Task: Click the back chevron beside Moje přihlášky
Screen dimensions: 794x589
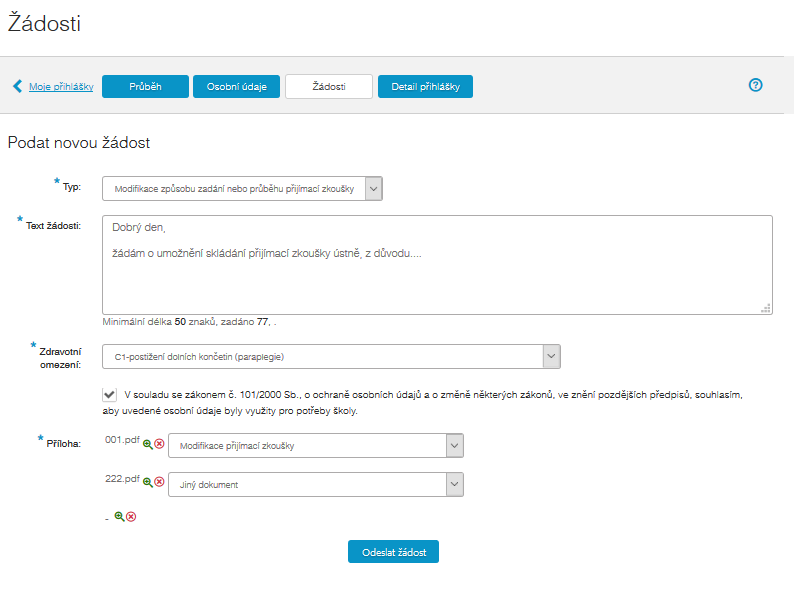Action: coord(17,86)
